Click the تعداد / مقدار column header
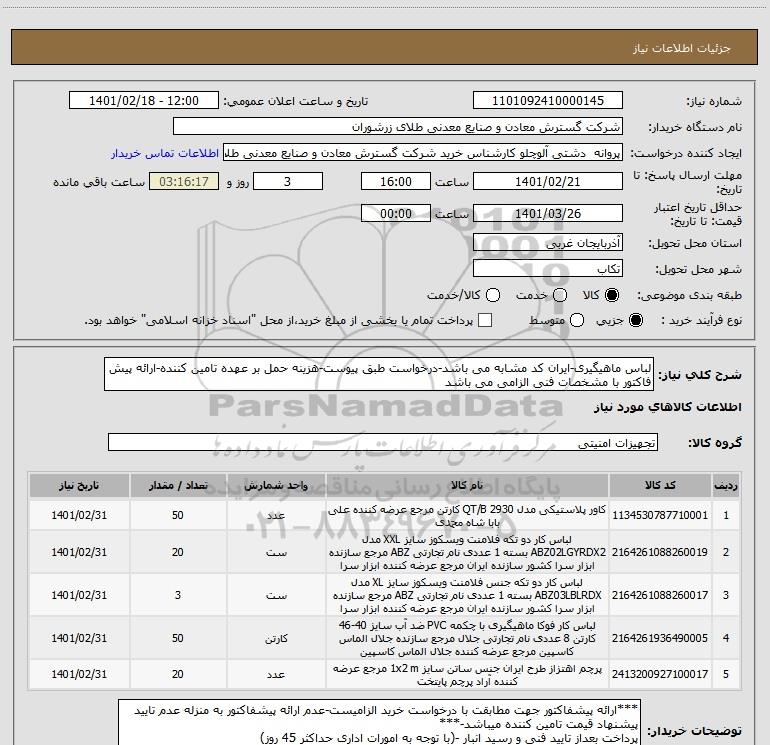The height and width of the screenshot is (745, 770). click(x=178, y=485)
